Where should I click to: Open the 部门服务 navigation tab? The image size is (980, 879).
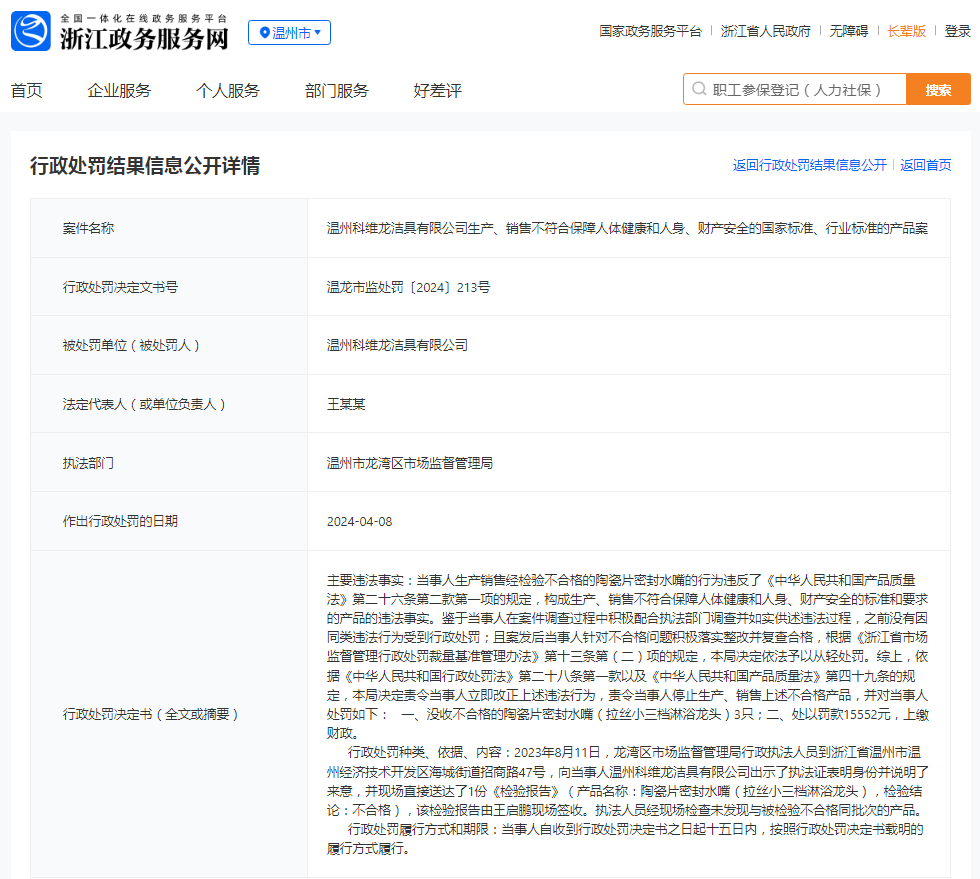pyautogui.click(x=337, y=91)
